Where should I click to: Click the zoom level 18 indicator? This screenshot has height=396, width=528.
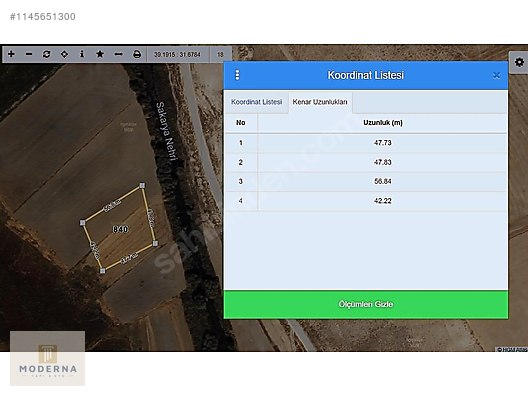click(220, 54)
